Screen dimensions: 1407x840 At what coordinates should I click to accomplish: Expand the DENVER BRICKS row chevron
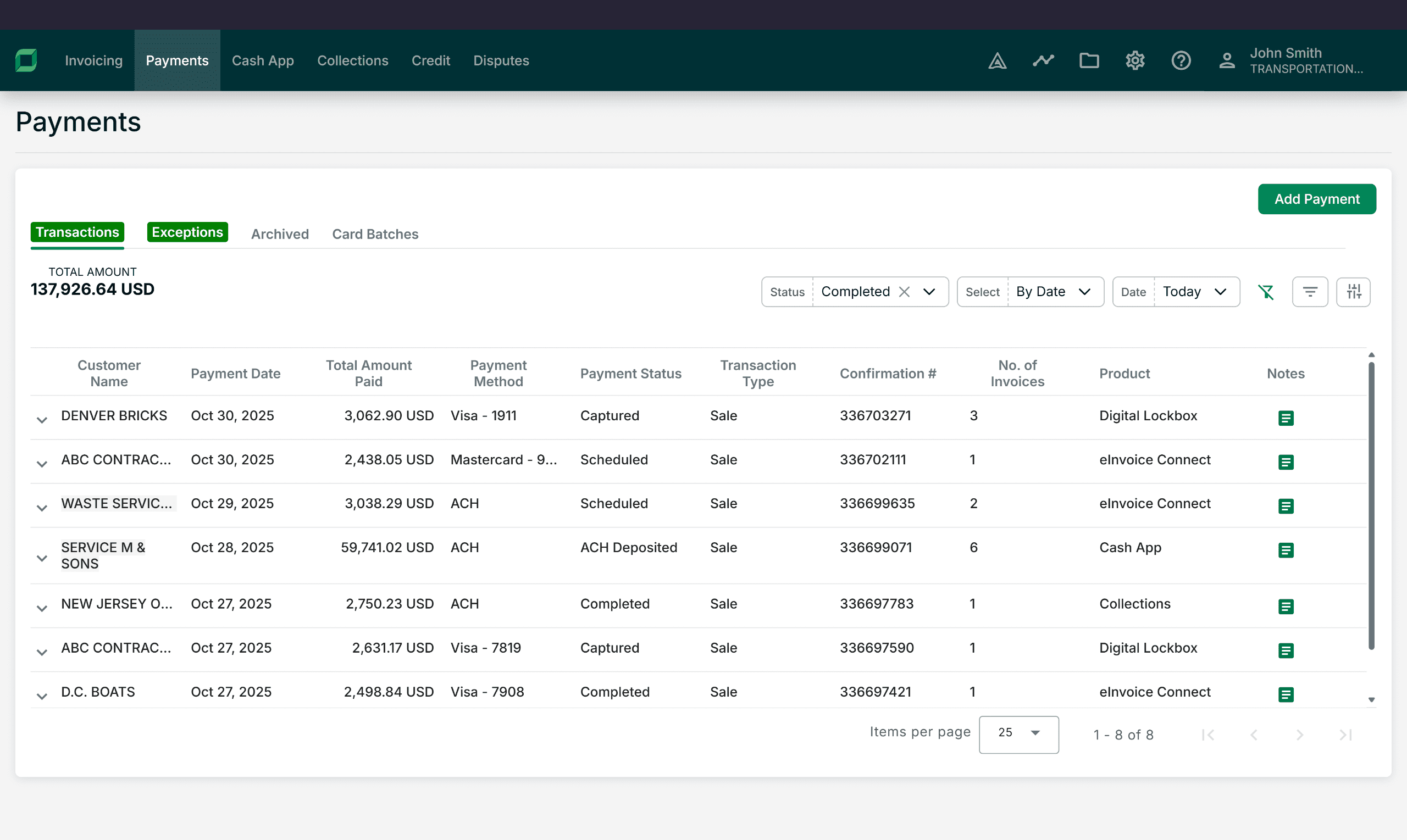pos(42,419)
